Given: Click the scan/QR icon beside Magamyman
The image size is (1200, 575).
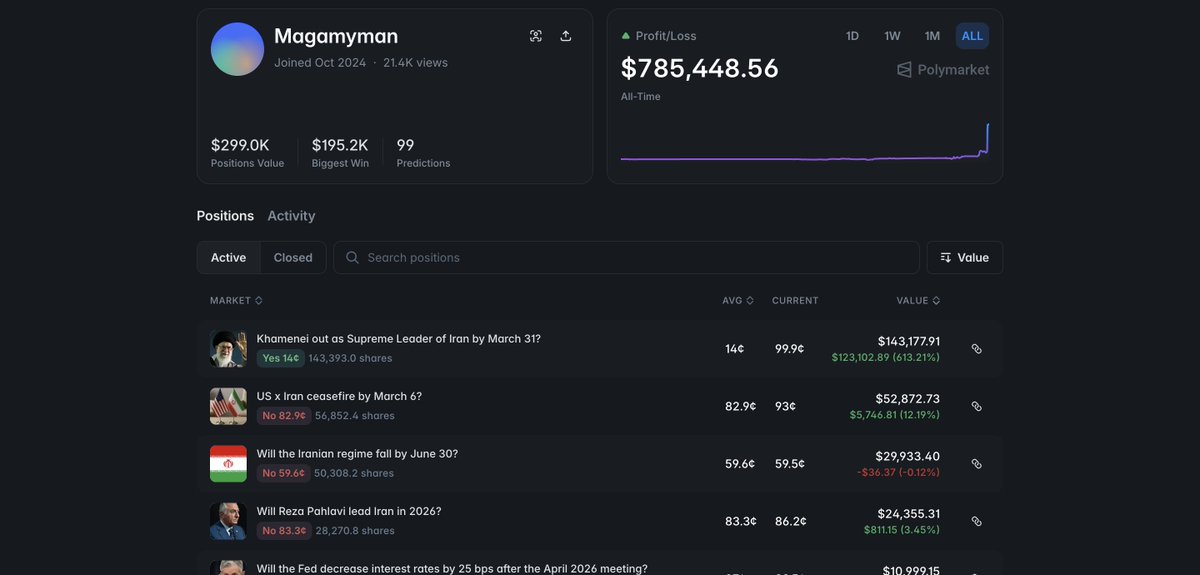Looking at the screenshot, I should (x=536, y=36).
